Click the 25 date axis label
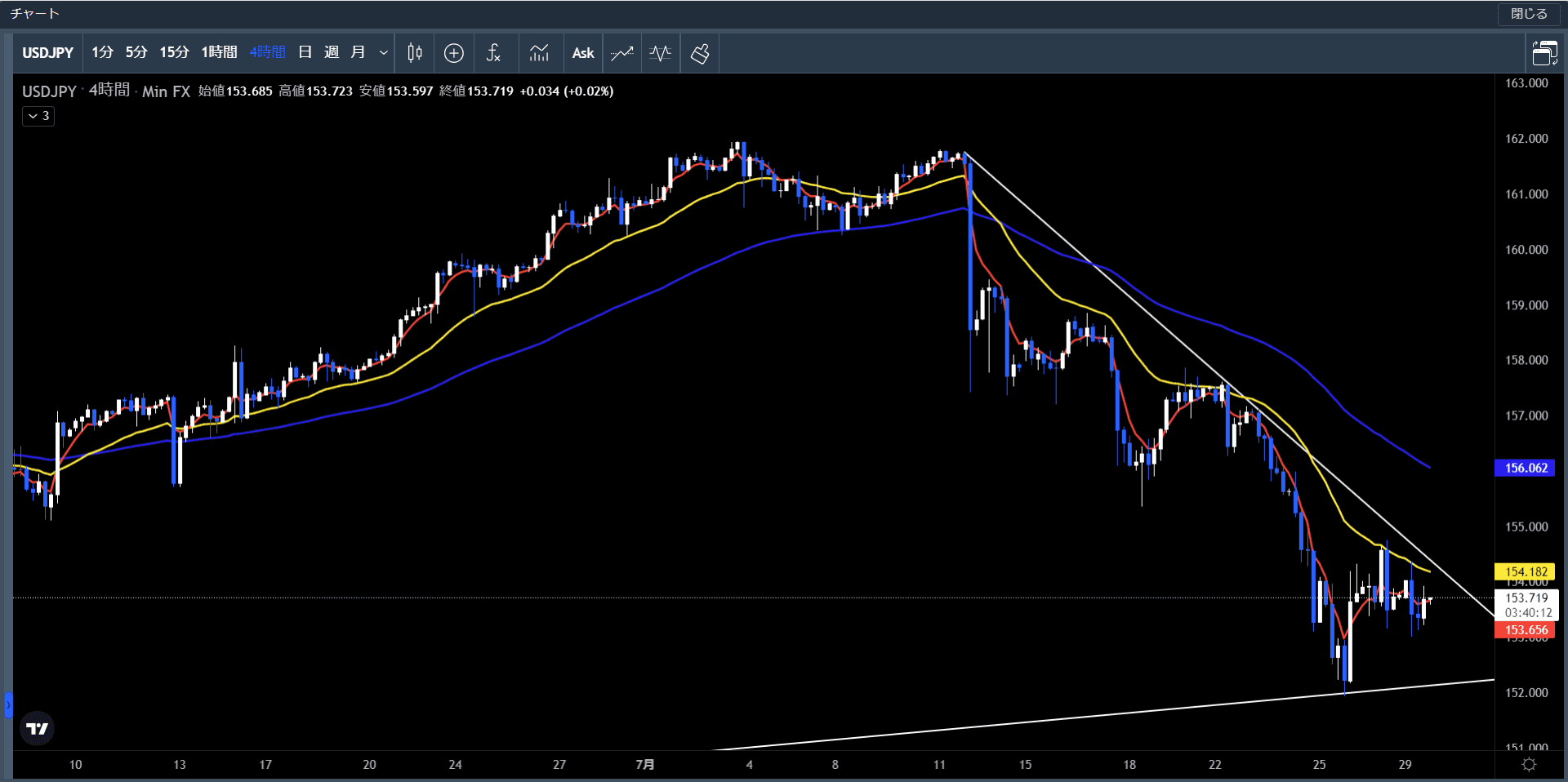The height and width of the screenshot is (782, 1568). pos(1319,765)
